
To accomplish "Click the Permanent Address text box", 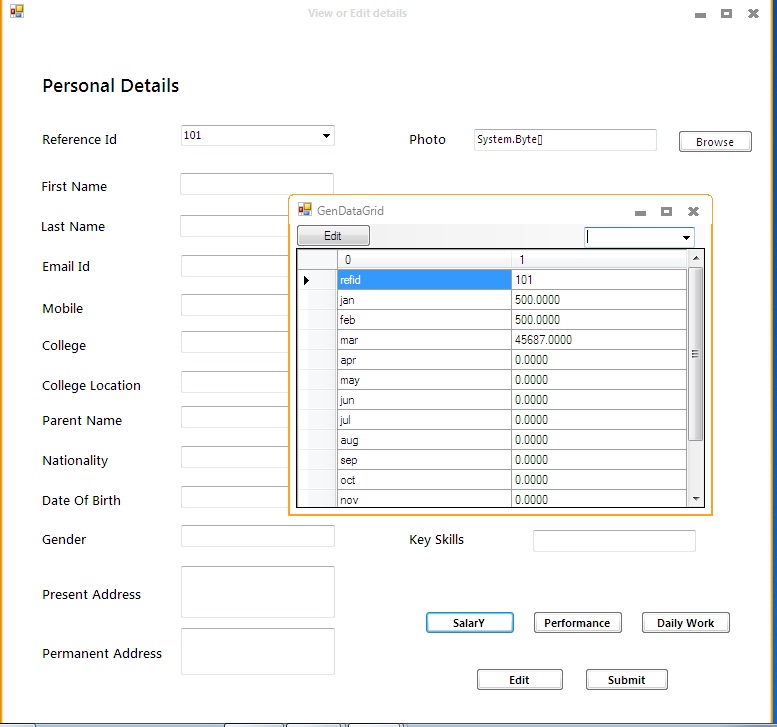I will pyautogui.click(x=258, y=651).
